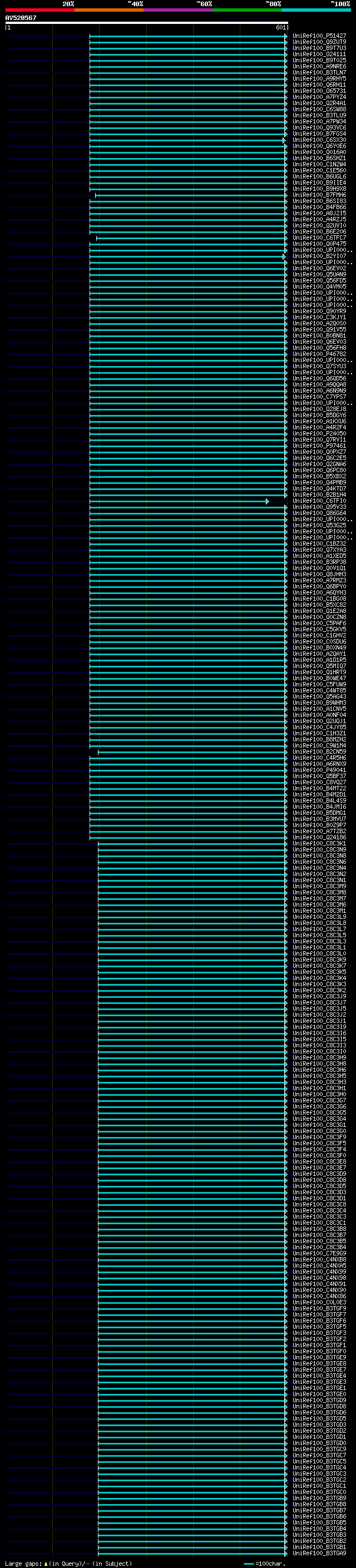Select label UniRef100_C8C3K1
The width and height of the screenshot is (356, 1568).
319,844
